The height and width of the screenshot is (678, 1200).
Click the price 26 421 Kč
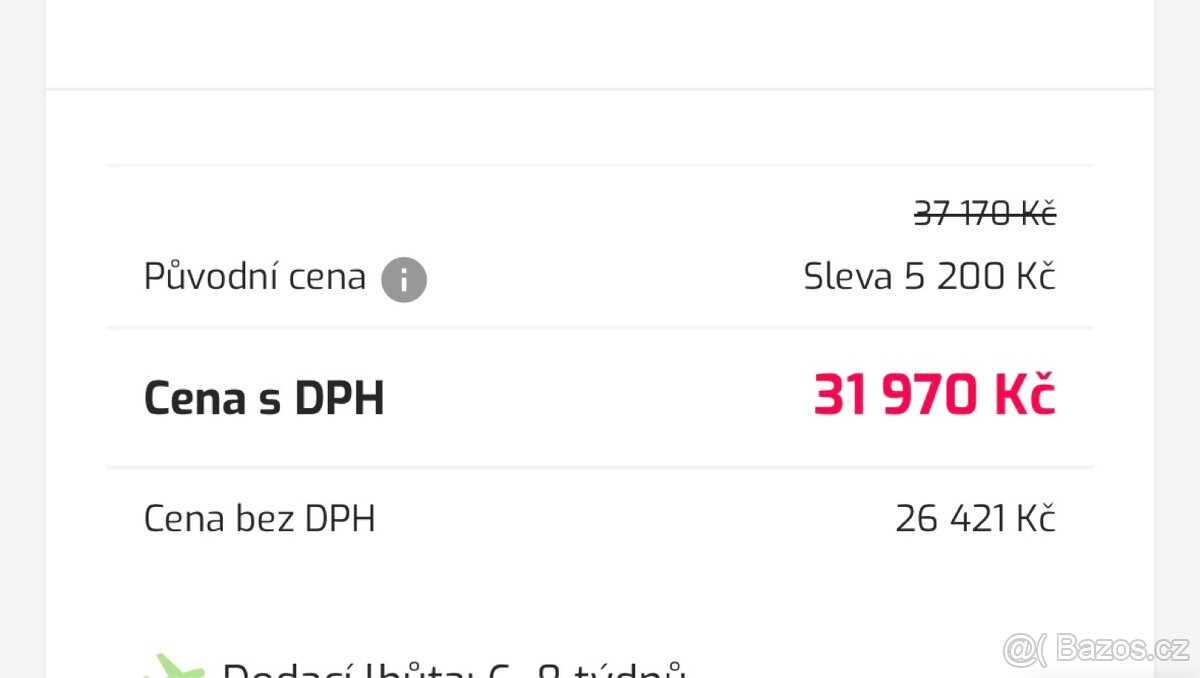click(975, 518)
